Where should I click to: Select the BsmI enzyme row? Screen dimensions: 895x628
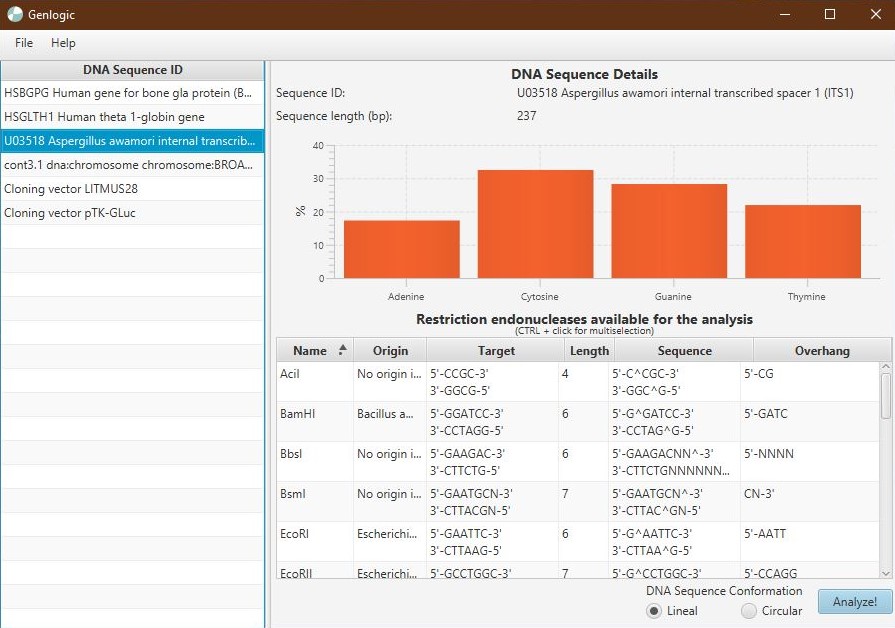click(578, 502)
